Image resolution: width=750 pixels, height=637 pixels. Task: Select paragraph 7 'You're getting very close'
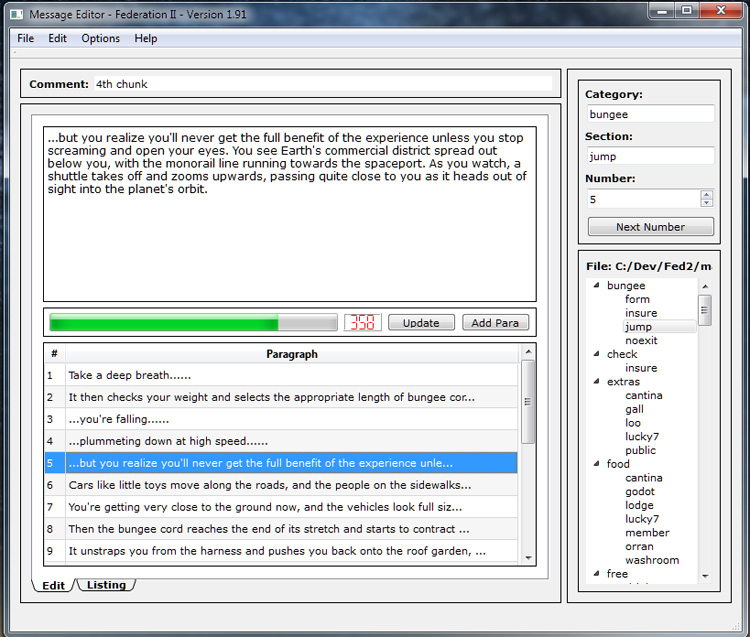(281, 507)
